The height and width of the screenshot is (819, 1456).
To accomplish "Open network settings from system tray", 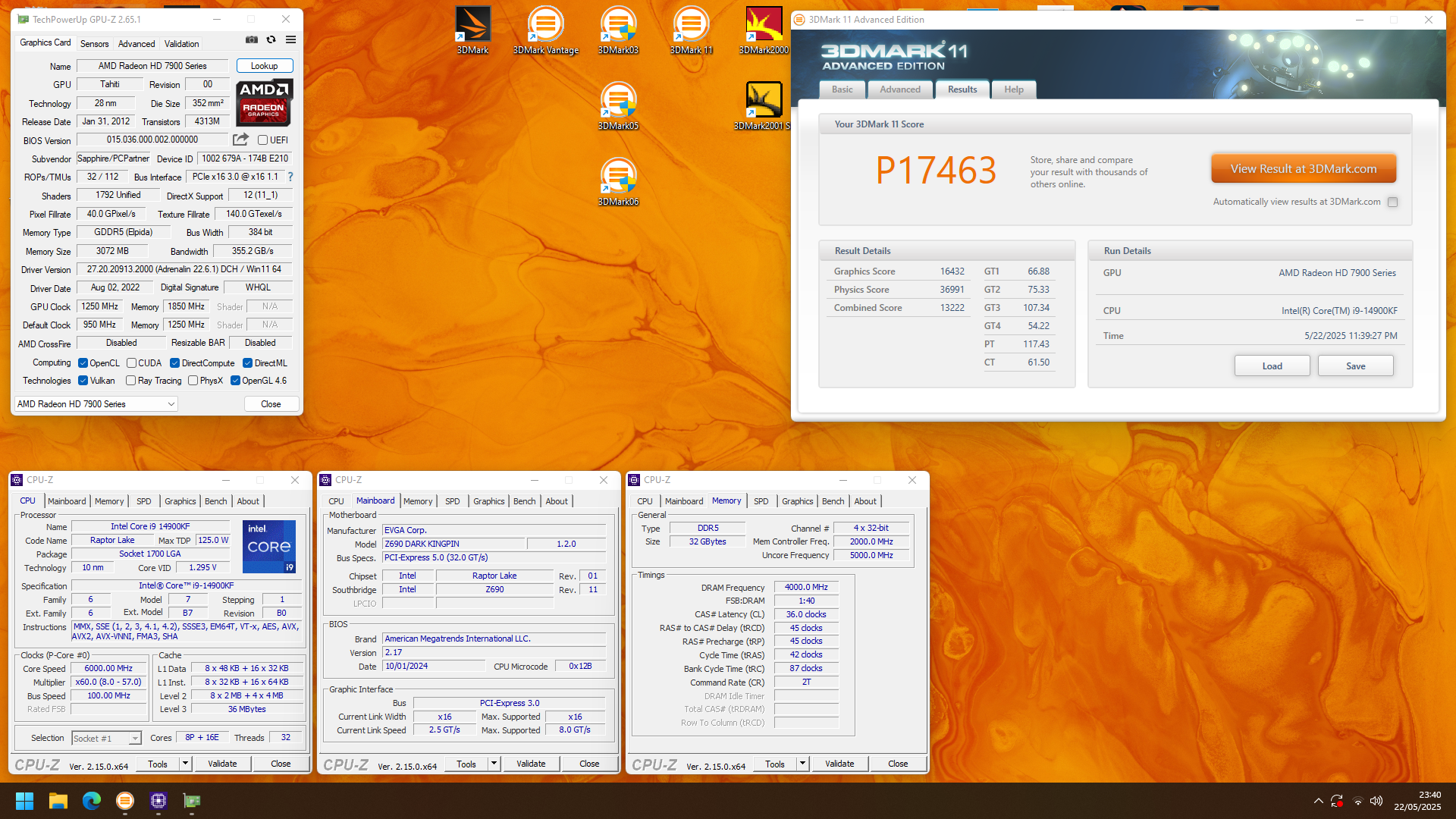I will [1357, 801].
